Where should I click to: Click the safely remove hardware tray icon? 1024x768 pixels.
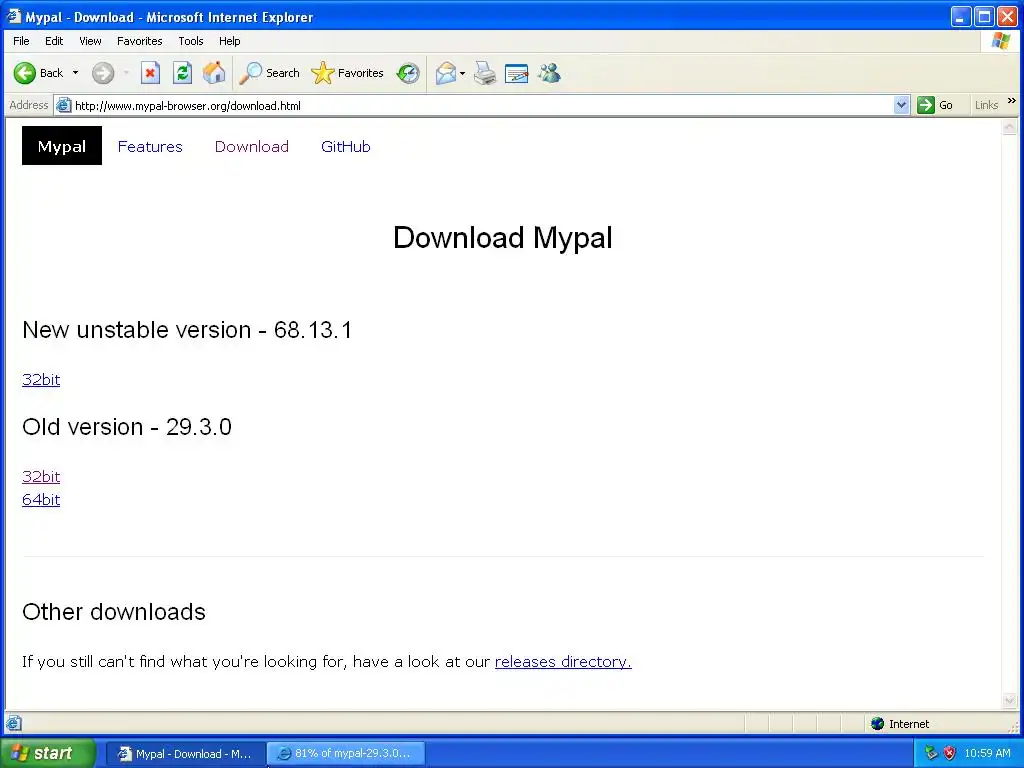(x=931, y=754)
